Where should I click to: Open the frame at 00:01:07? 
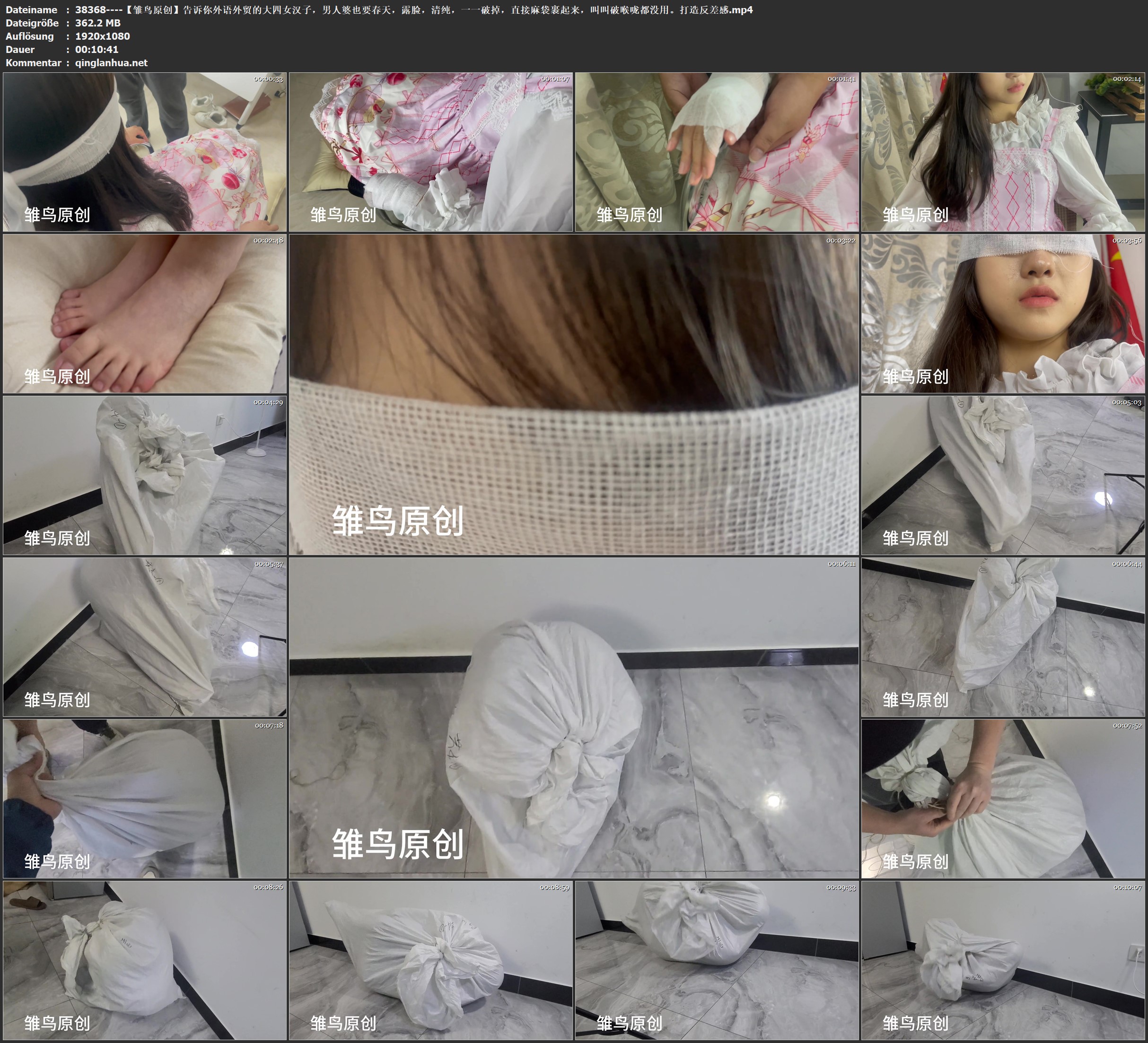tap(430, 151)
